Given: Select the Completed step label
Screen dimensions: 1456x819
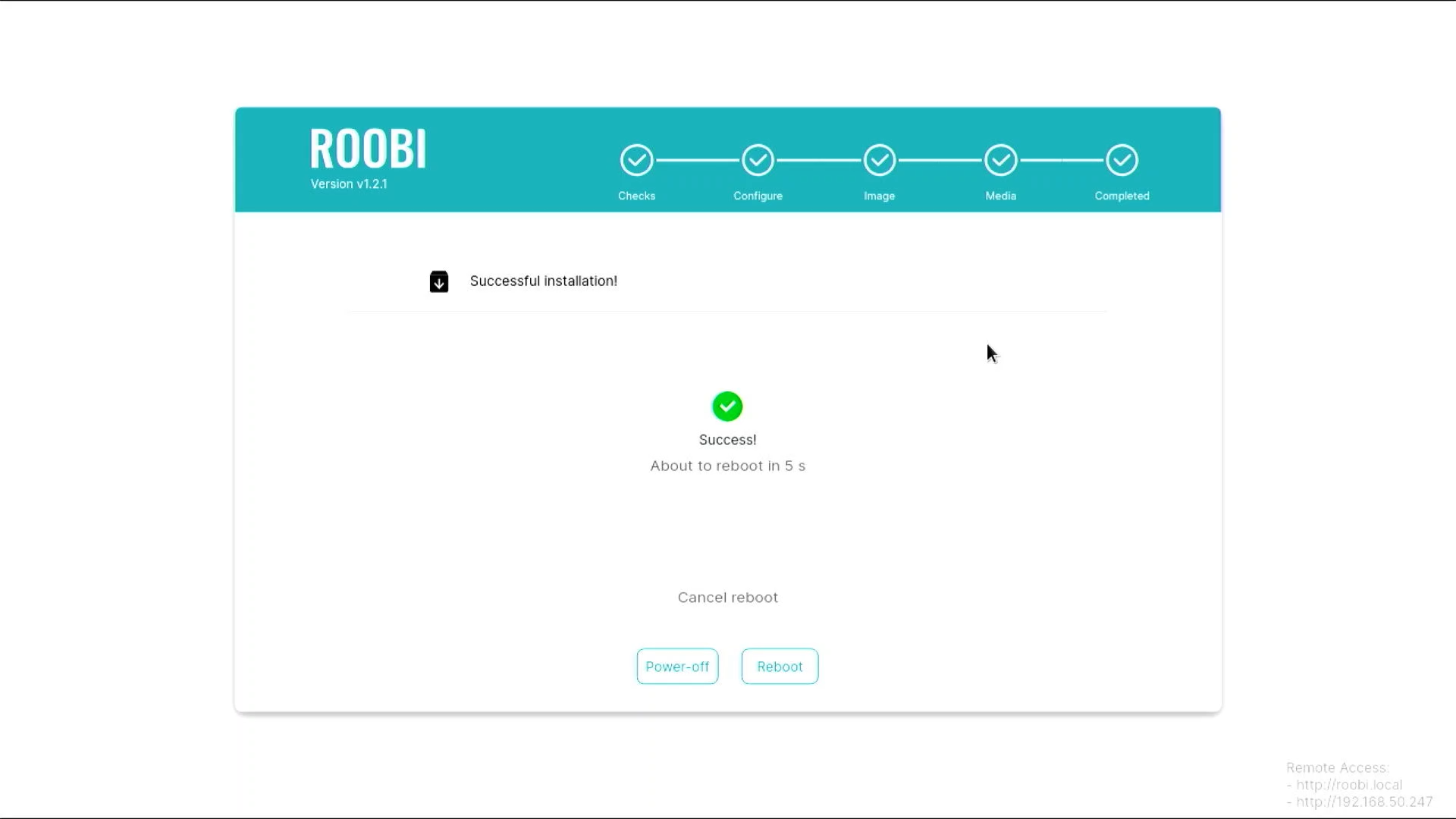Looking at the screenshot, I should tap(1122, 196).
